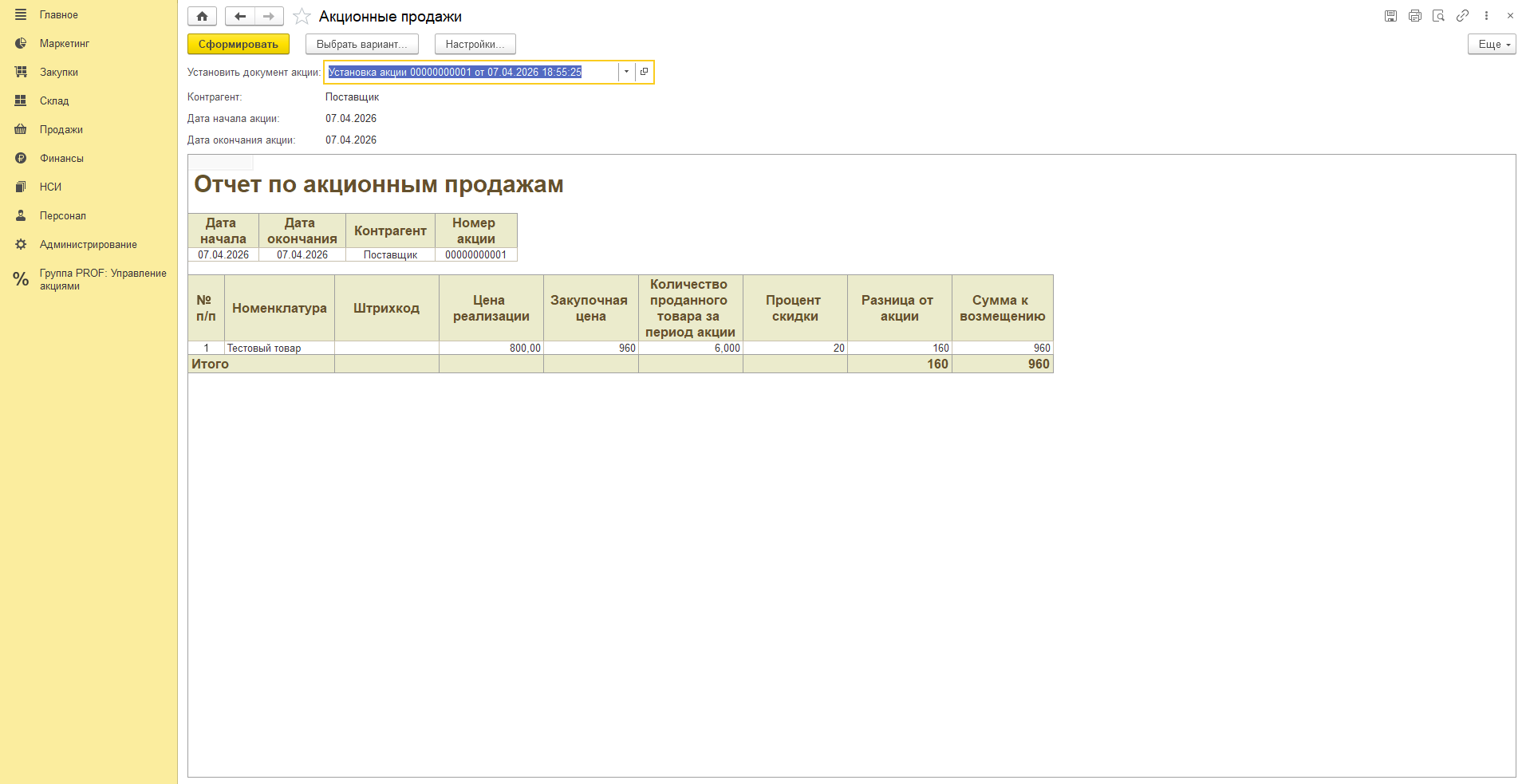
Task: Click the home page icon button
Action: click(202, 16)
